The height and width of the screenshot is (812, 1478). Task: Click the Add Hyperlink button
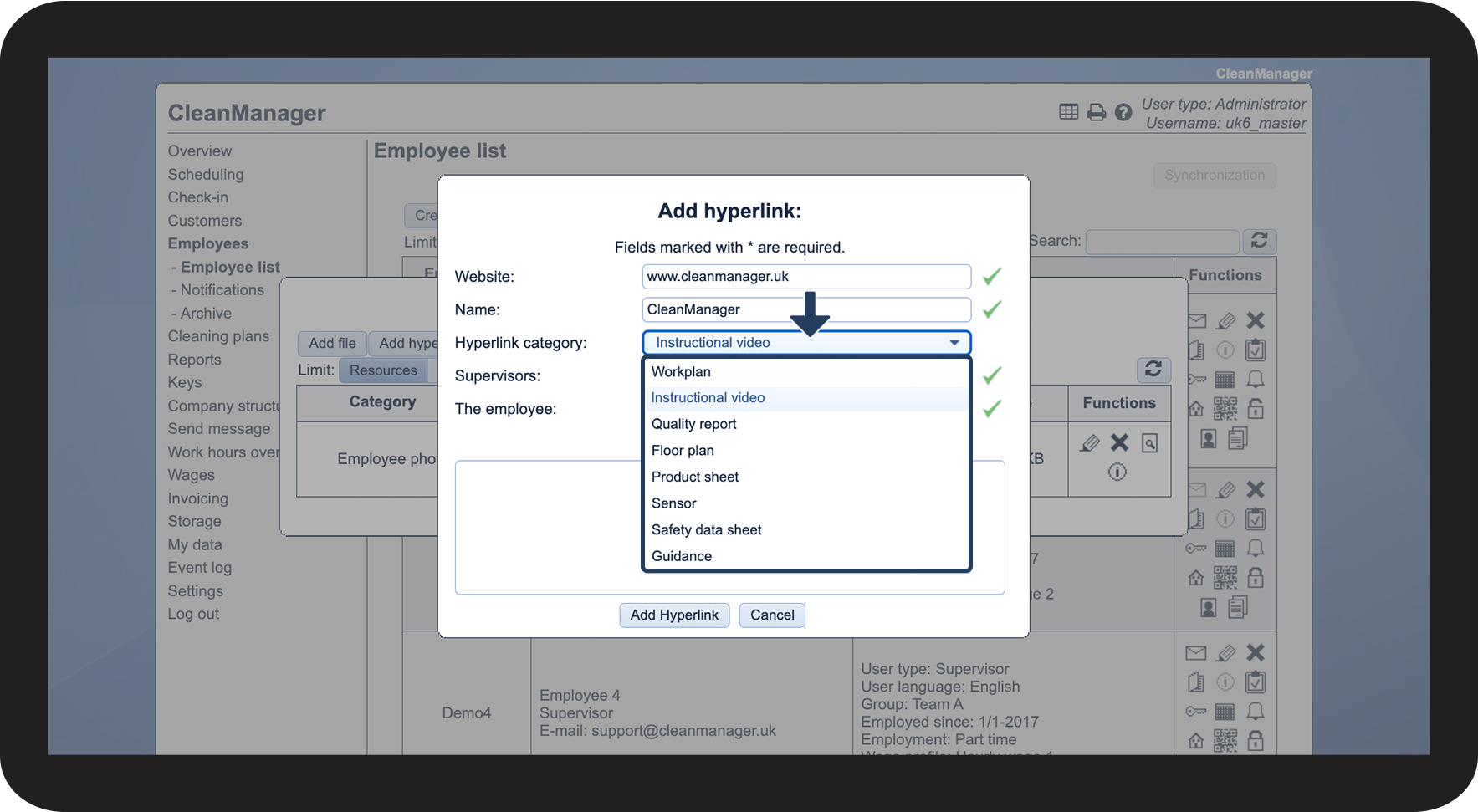[x=674, y=615]
